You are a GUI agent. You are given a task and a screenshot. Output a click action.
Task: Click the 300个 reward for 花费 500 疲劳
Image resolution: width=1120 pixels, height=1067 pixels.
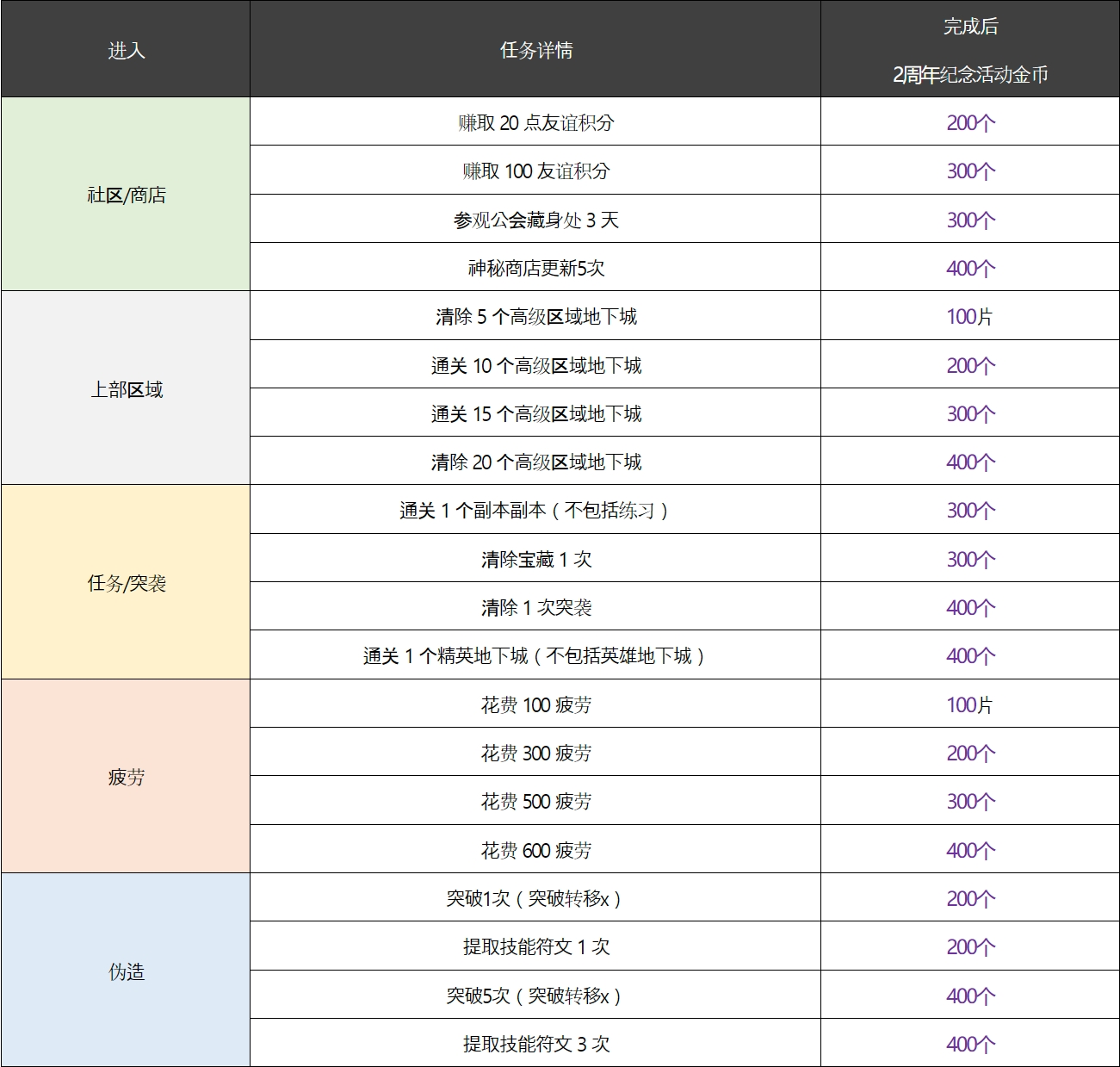[x=970, y=801]
